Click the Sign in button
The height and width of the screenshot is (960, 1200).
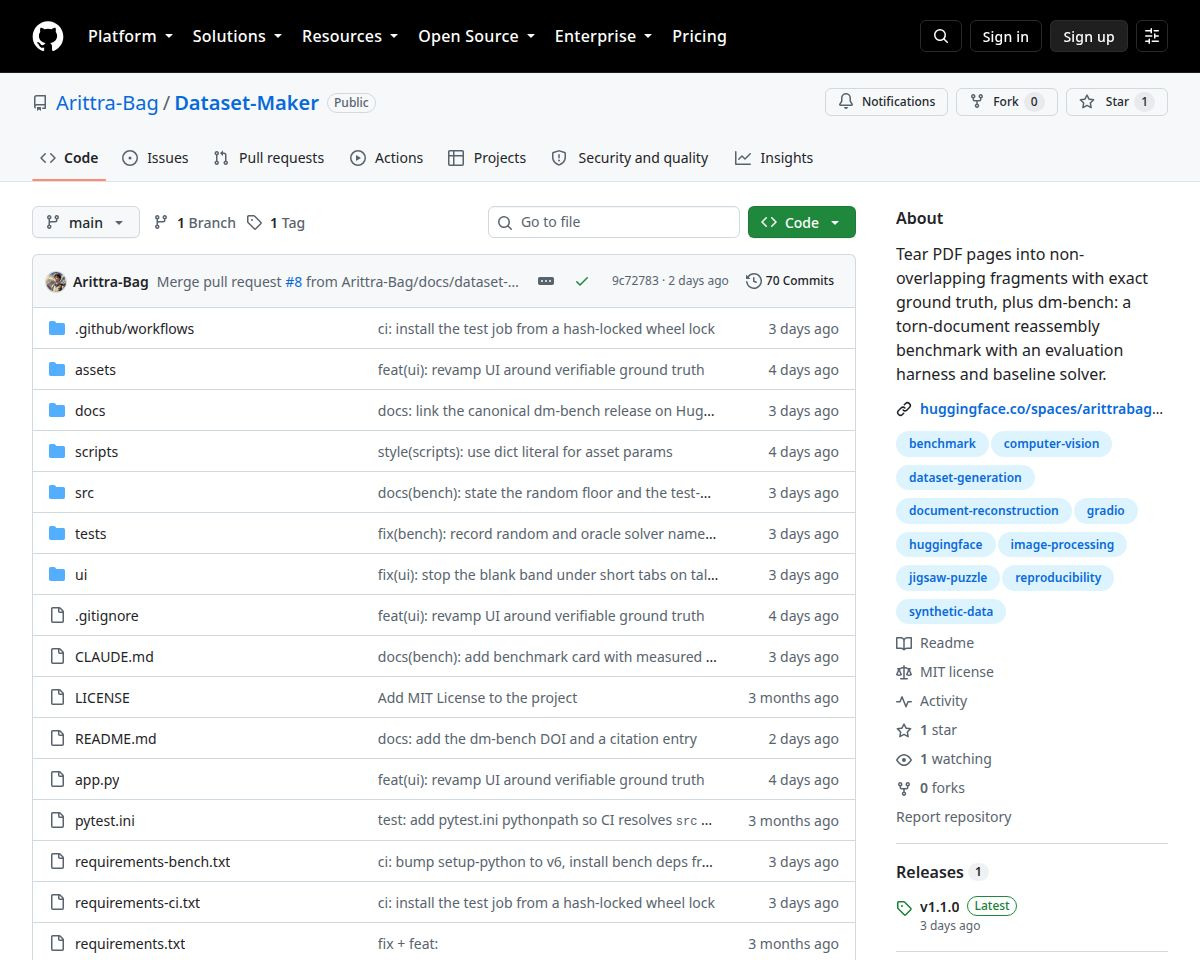[x=1005, y=36]
